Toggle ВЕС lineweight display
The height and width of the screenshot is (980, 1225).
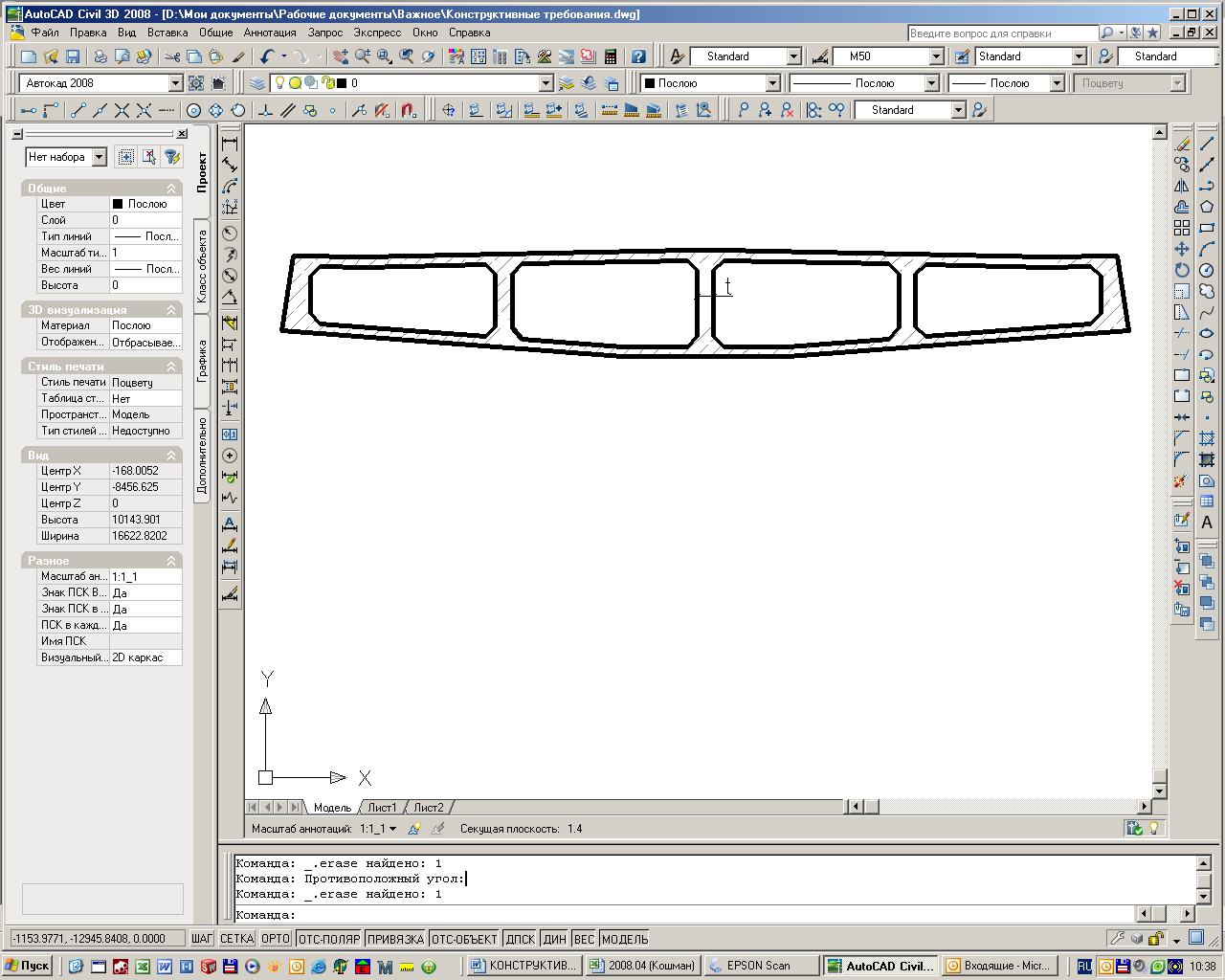pyautogui.click(x=584, y=939)
